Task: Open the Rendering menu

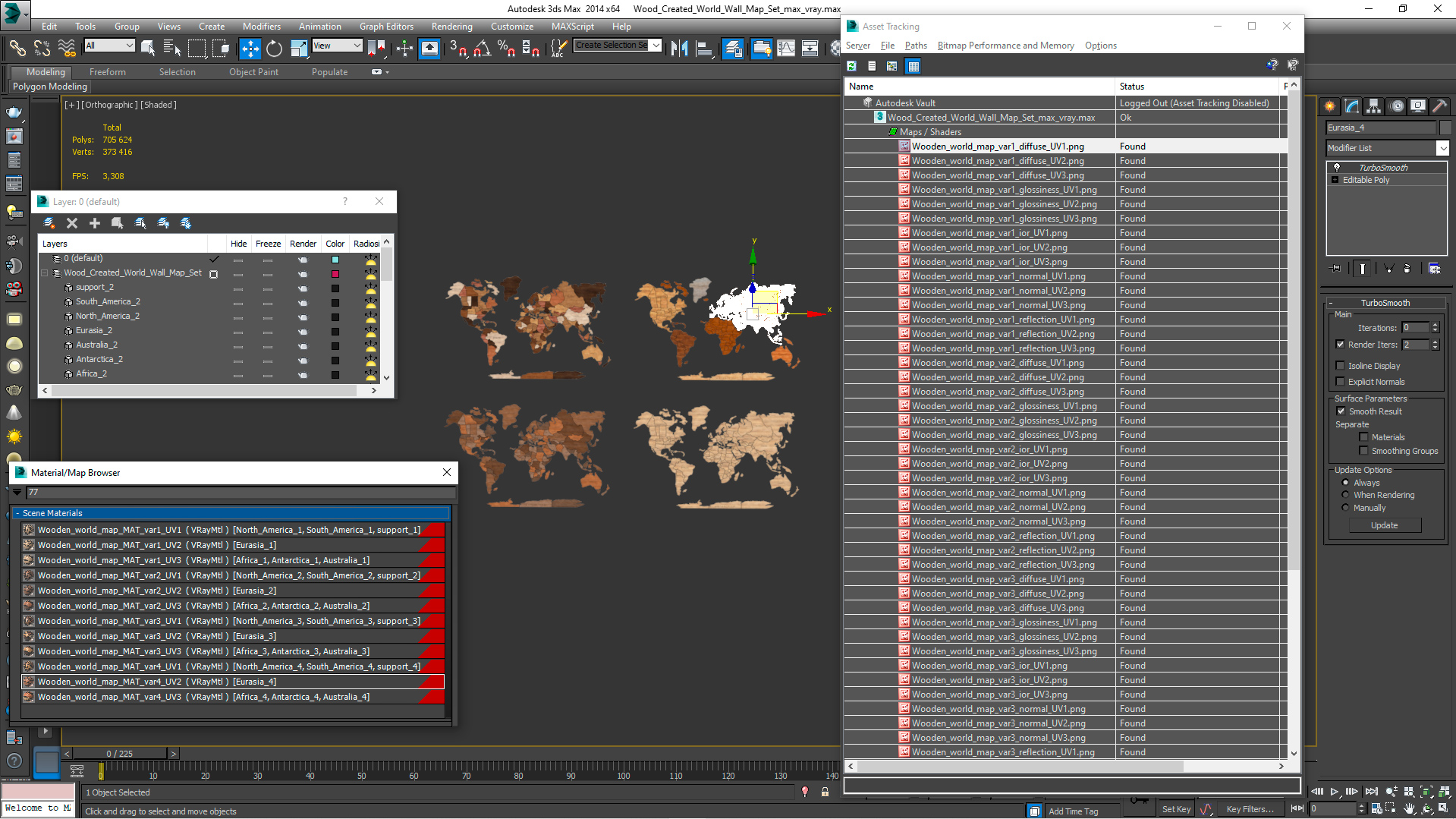Action: [451, 26]
